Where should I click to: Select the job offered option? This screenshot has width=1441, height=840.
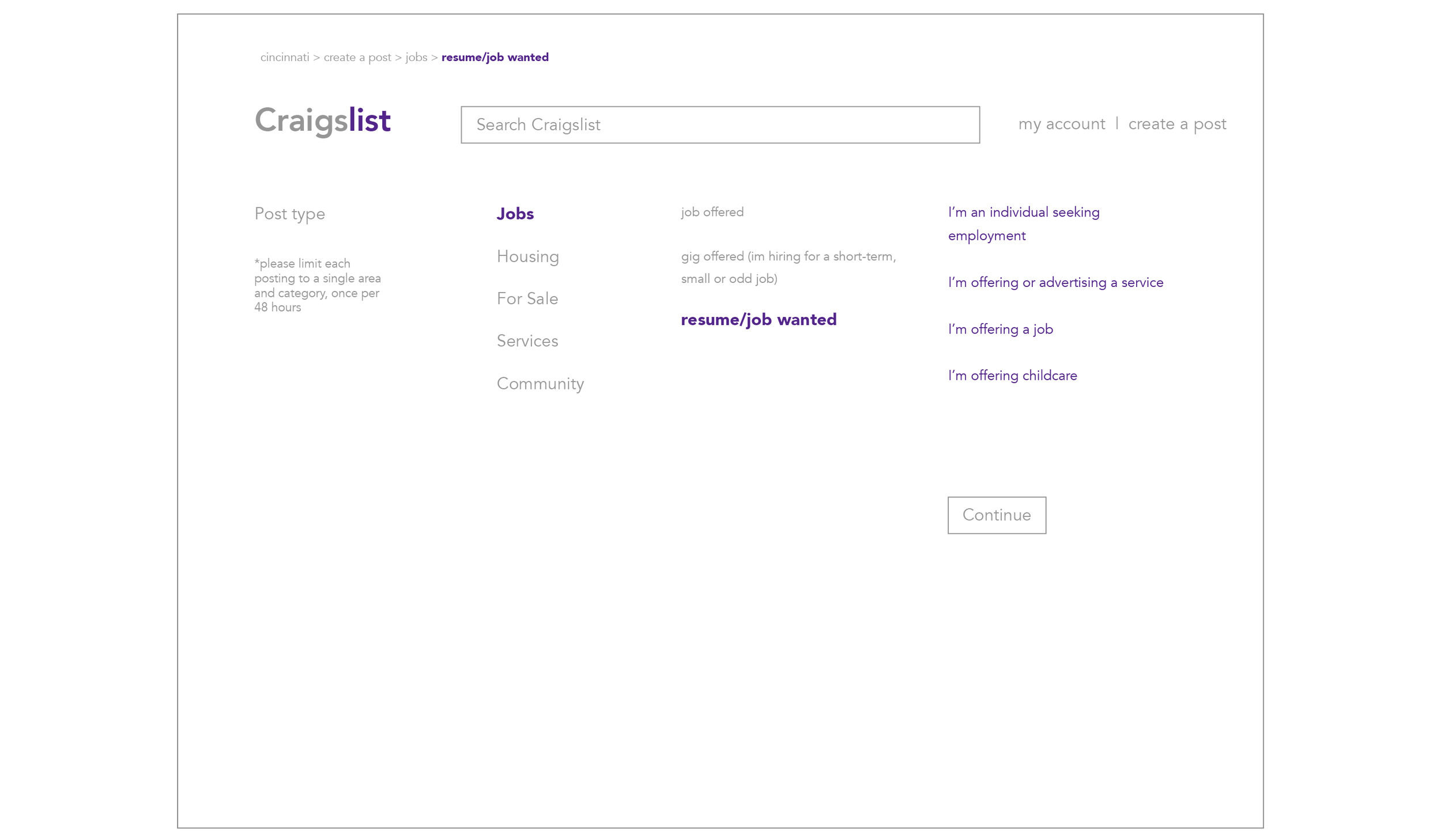tap(712, 212)
